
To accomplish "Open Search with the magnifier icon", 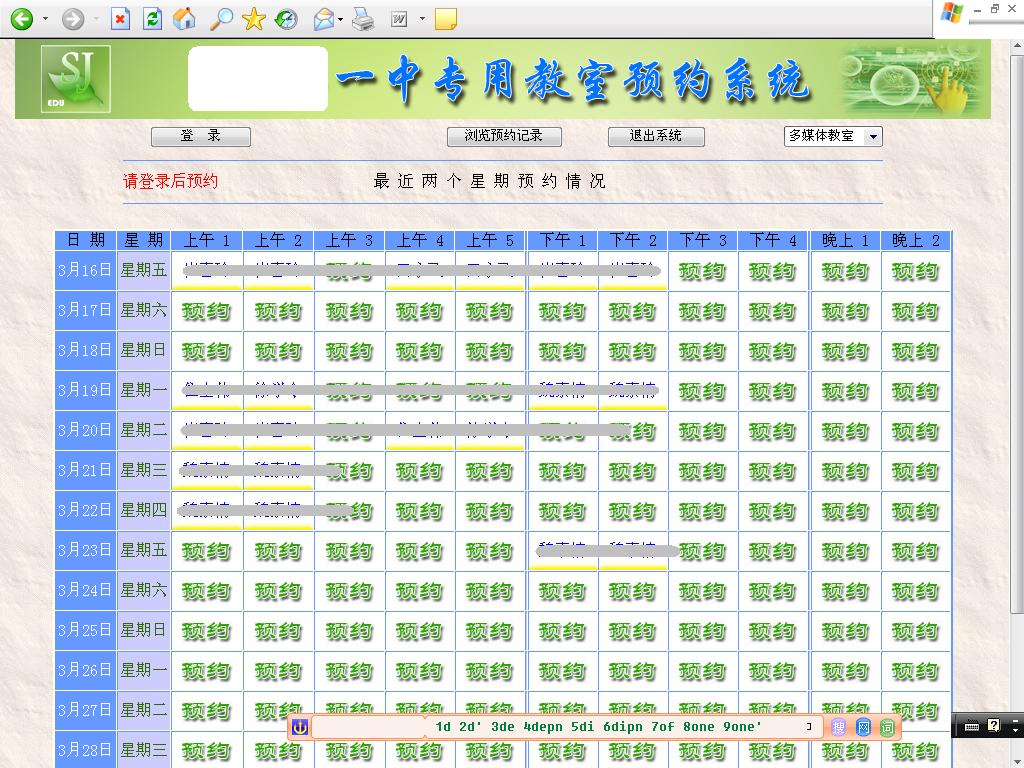I will click(x=221, y=18).
